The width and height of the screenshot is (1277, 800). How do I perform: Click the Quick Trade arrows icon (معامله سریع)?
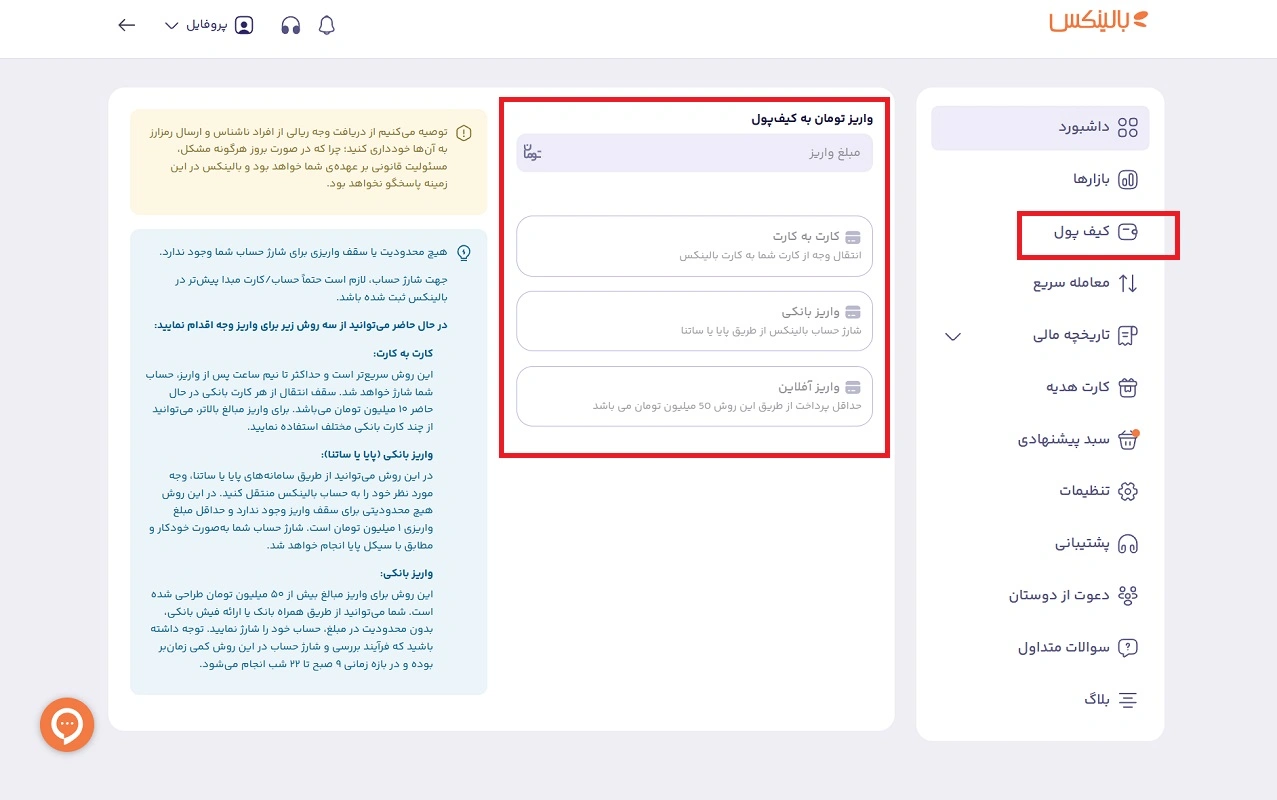click(1128, 283)
